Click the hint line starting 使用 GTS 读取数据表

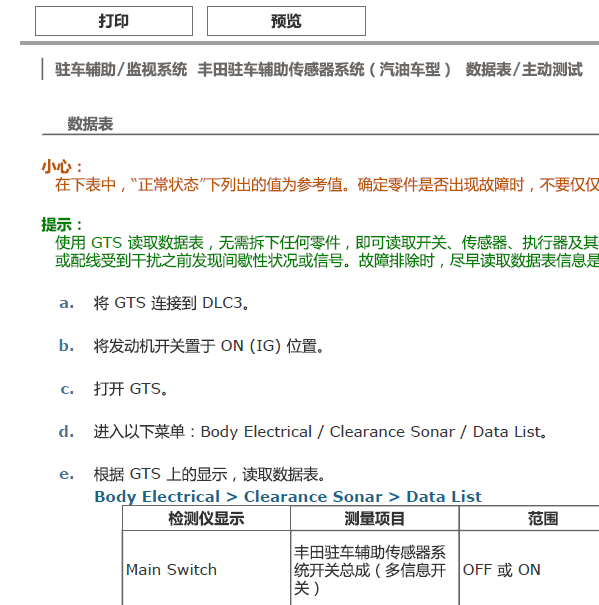327,243
